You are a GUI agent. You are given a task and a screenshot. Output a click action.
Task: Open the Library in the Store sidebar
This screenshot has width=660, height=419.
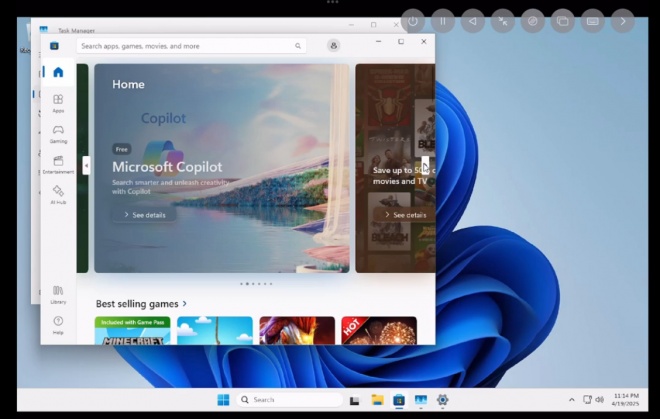point(58,294)
